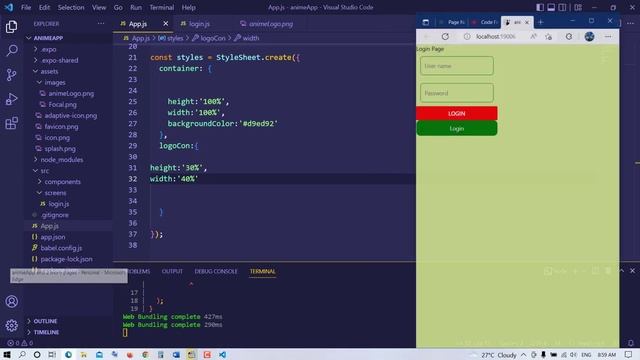Open the Terminal menu
640x360 pixels.
pyautogui.click(x=161, y=7)
